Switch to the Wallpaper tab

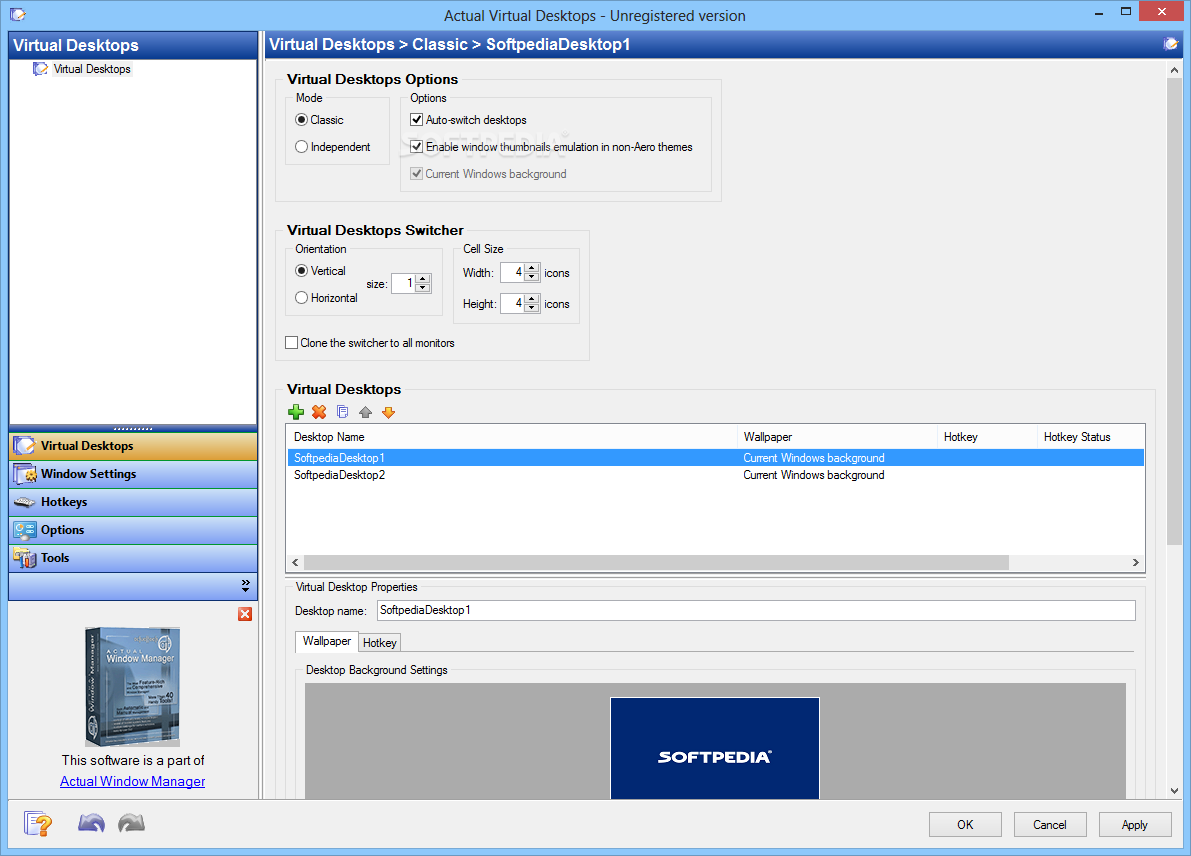point(327,641)
